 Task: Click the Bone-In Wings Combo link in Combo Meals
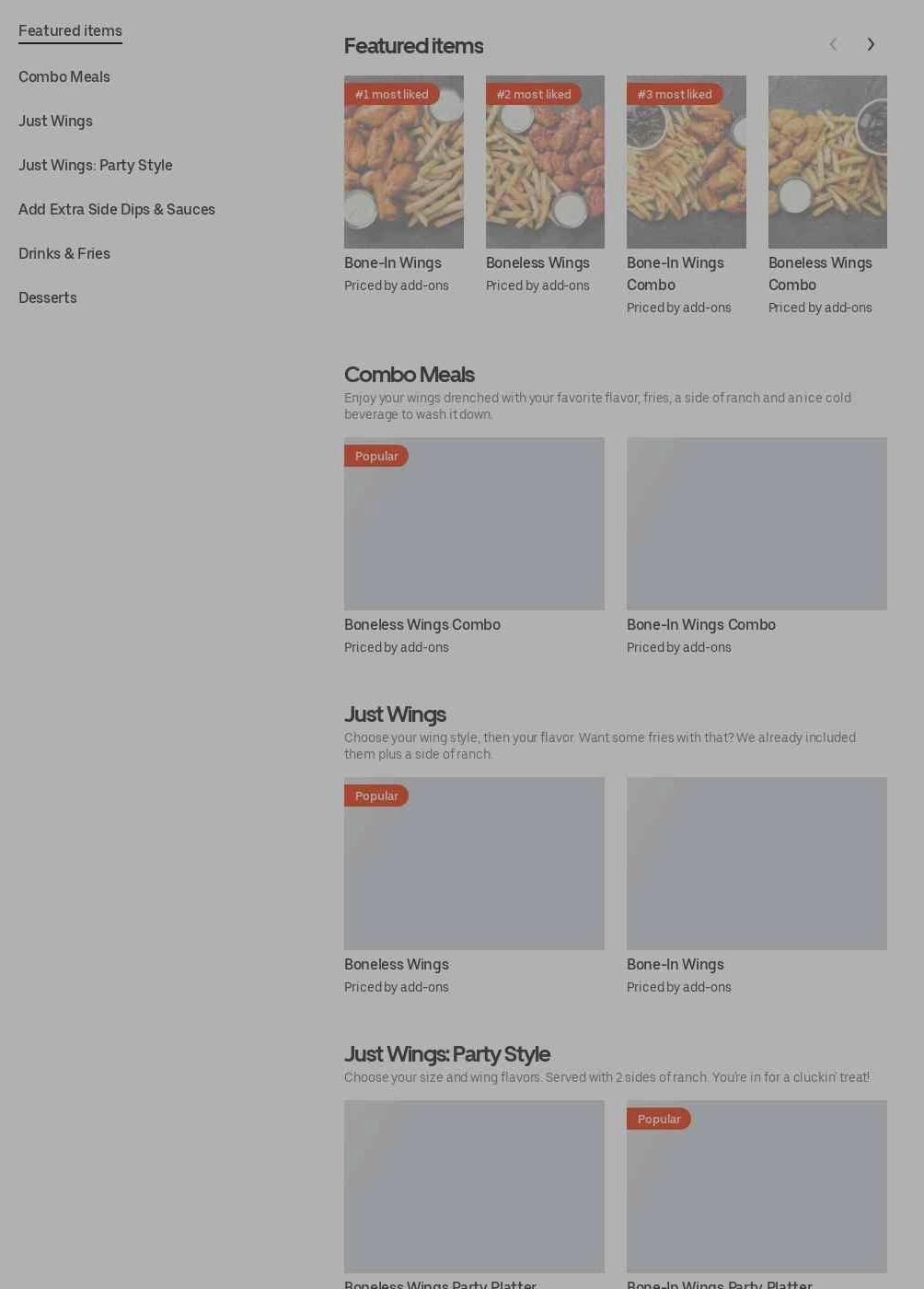pyautogui.click(x=701, y=624)
